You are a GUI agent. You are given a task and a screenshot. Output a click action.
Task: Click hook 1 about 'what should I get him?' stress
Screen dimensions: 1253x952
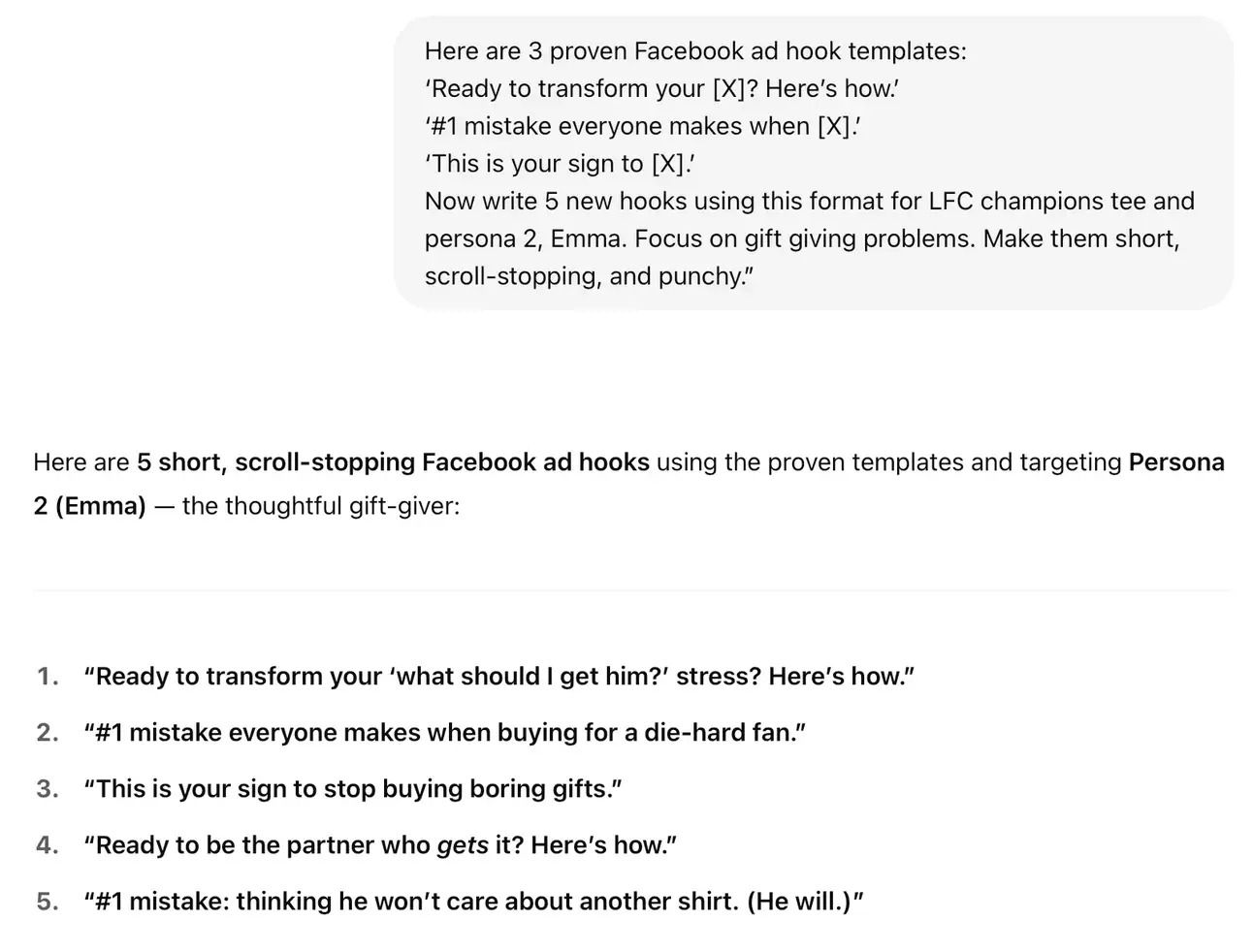(499, 676)
